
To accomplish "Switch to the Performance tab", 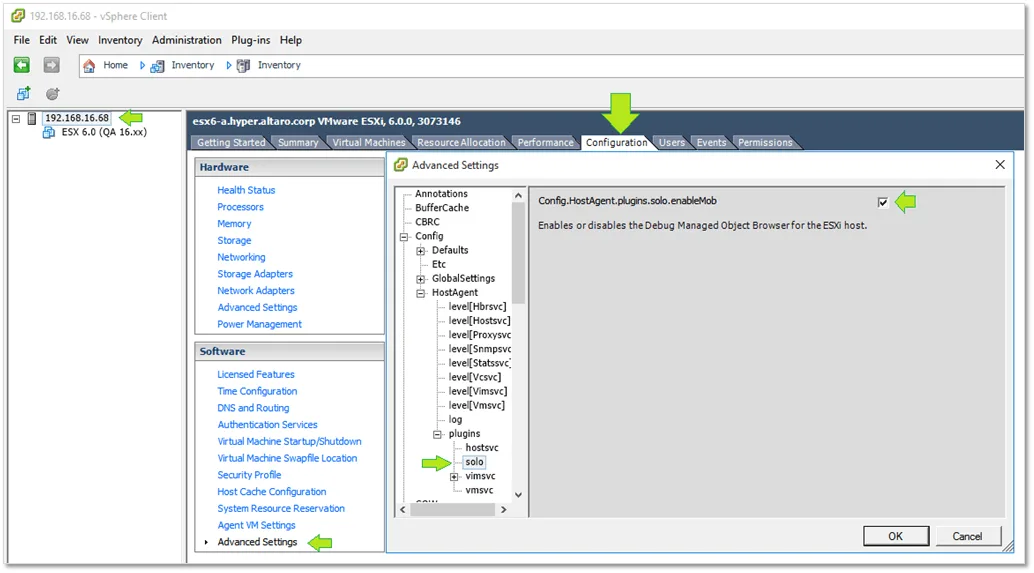I will point(545,142).
